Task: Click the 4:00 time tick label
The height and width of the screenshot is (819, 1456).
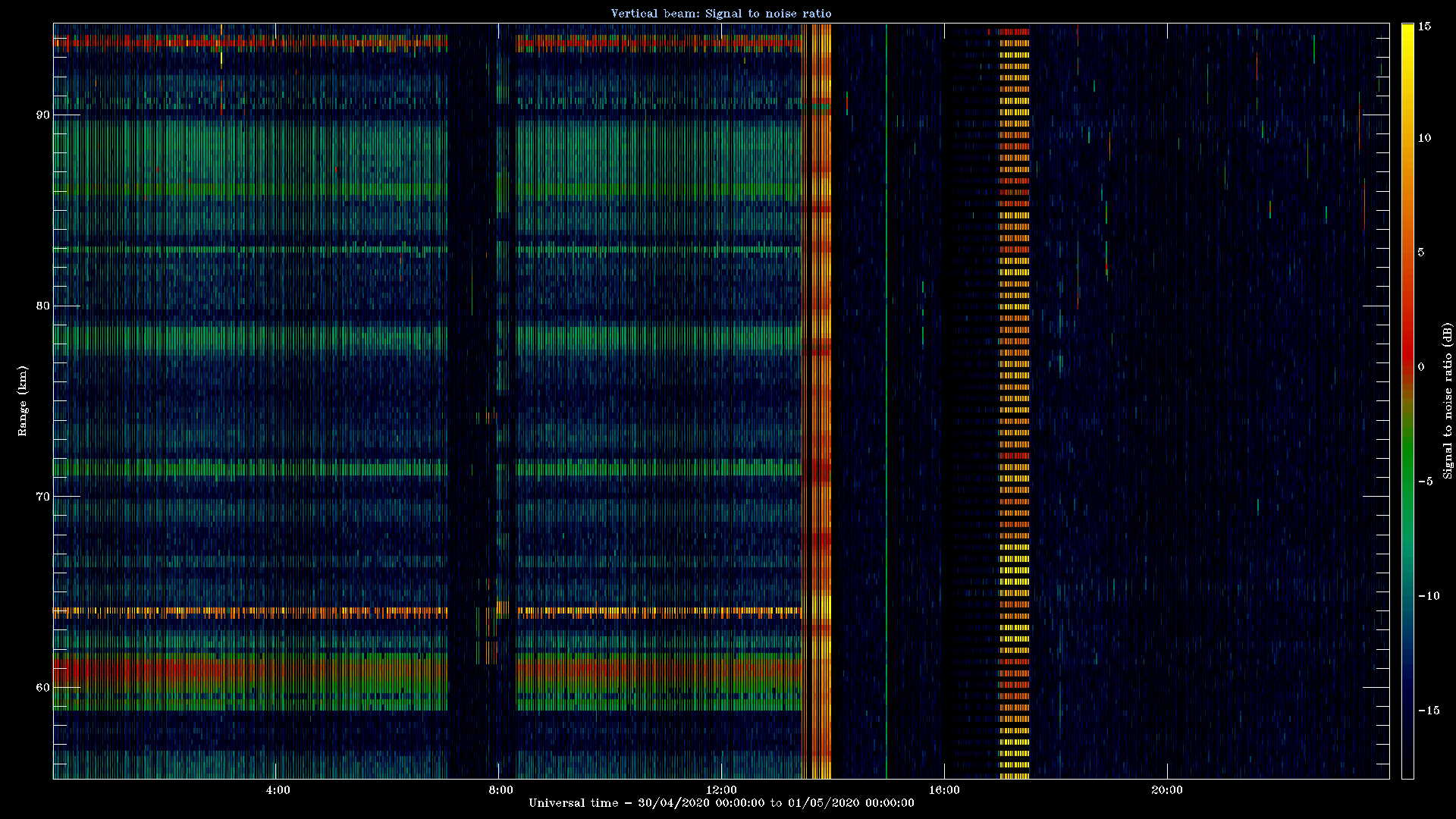Action: tap(278, 789)
